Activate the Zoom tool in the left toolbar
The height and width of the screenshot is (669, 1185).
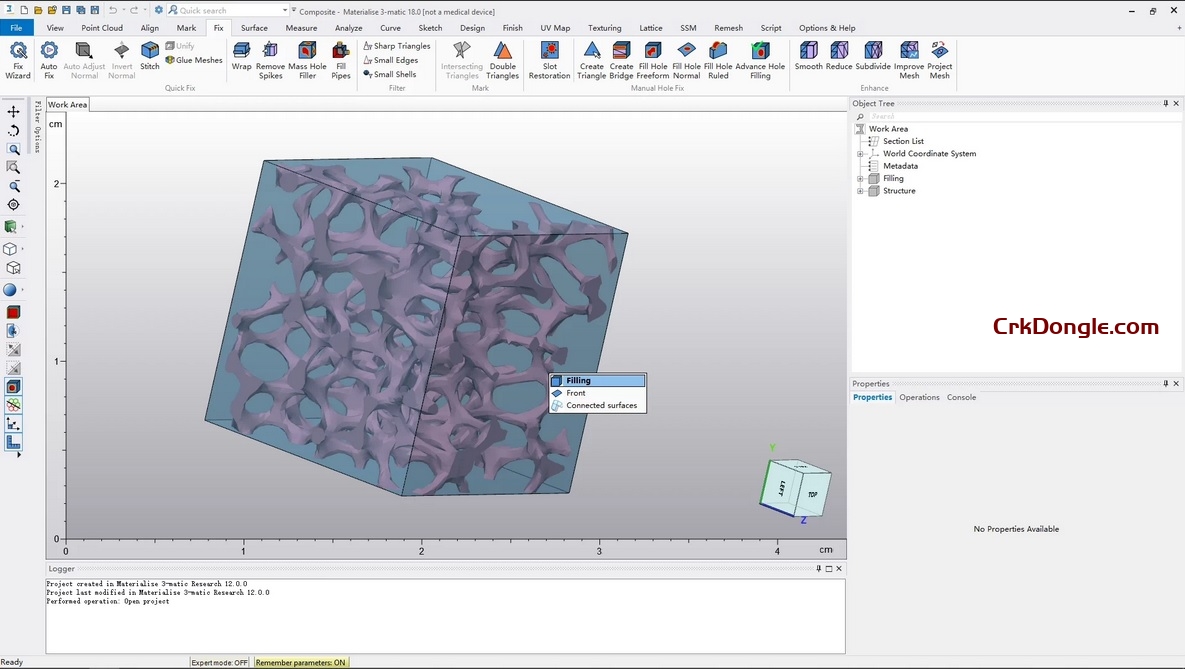[x=14, y=149]
